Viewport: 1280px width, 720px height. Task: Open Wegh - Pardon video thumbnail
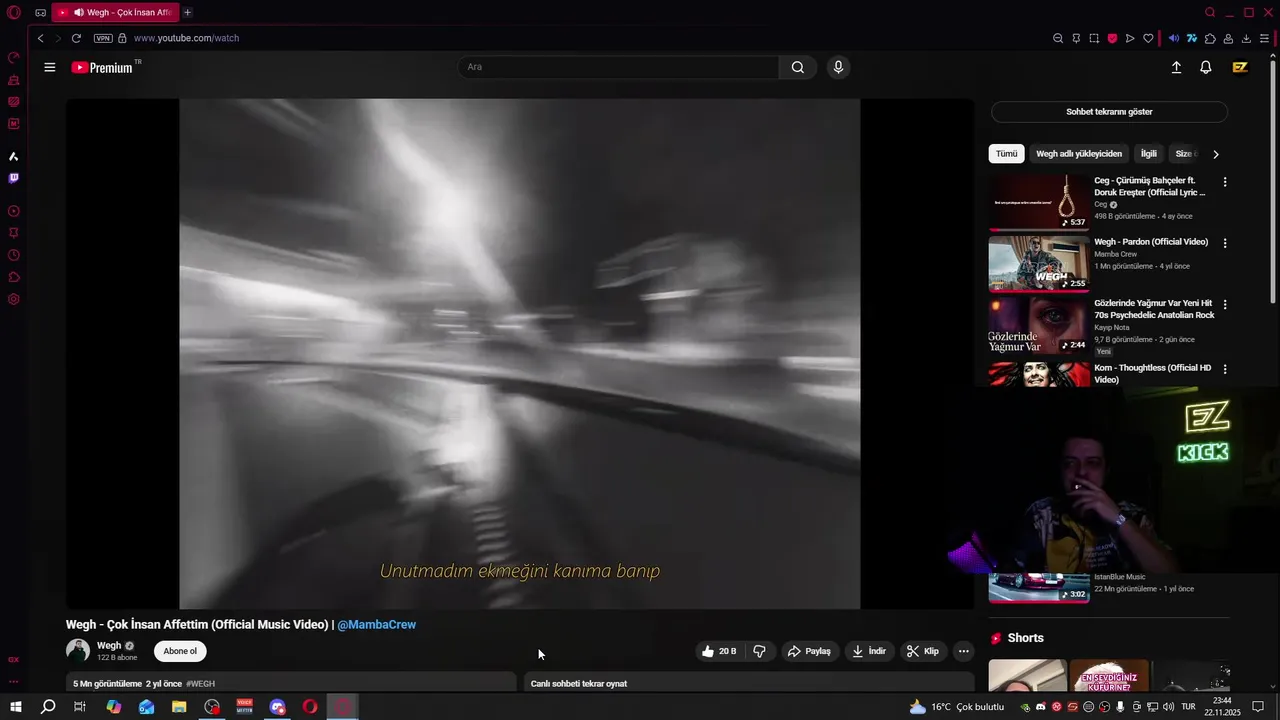[1039, 263]
